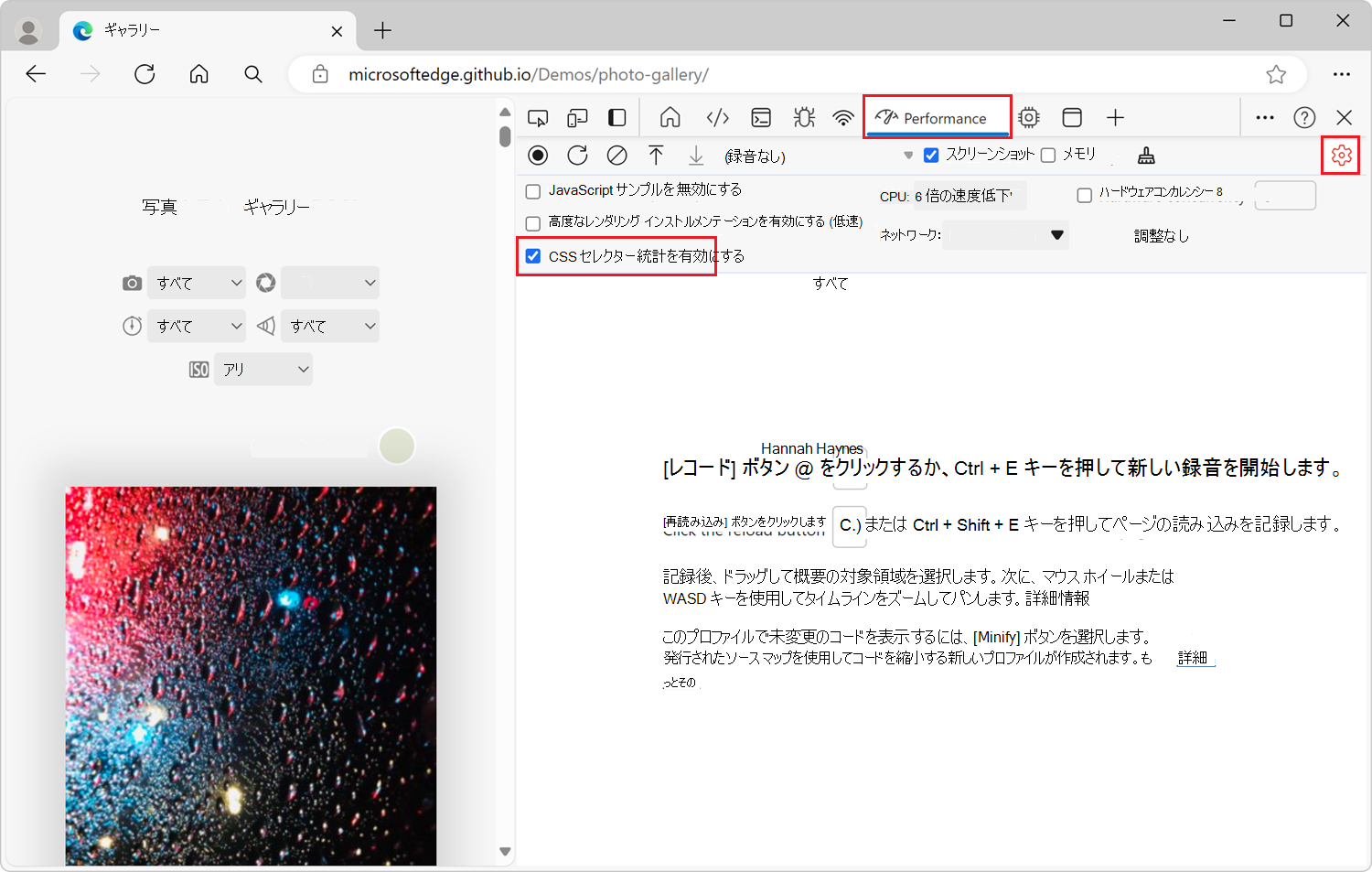1372x872 pixels.
Task: Open the ISO filter dropdown showing アリ
Action: pyautogui.click(x=263, y=369)
